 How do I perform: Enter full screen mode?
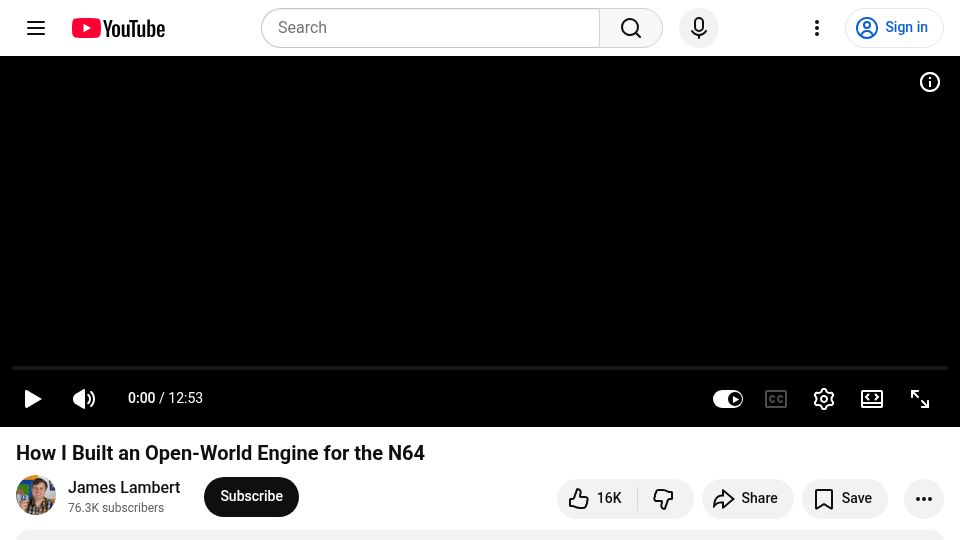(920, 399)
